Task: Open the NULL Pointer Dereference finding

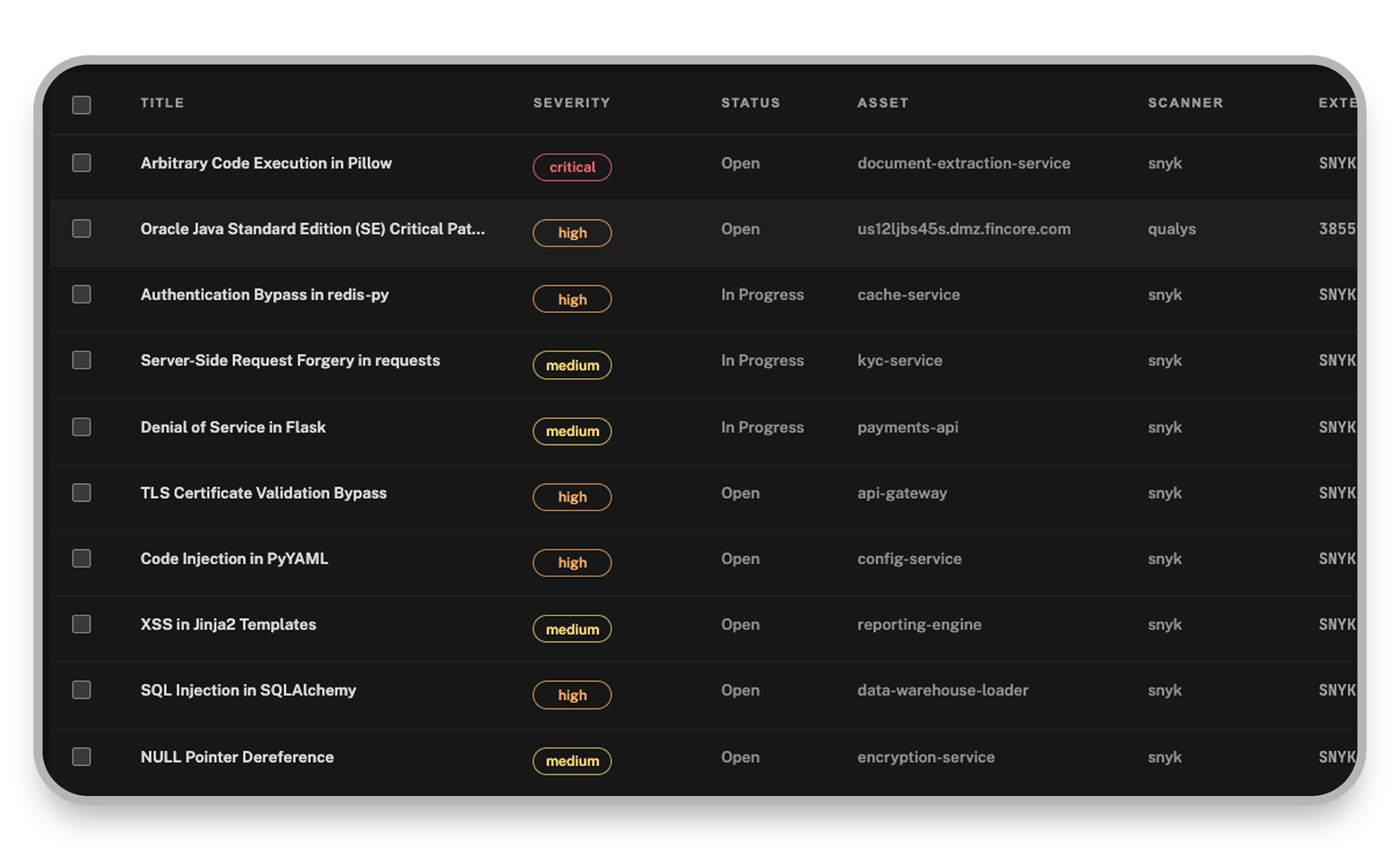Action: click(237, 757)
